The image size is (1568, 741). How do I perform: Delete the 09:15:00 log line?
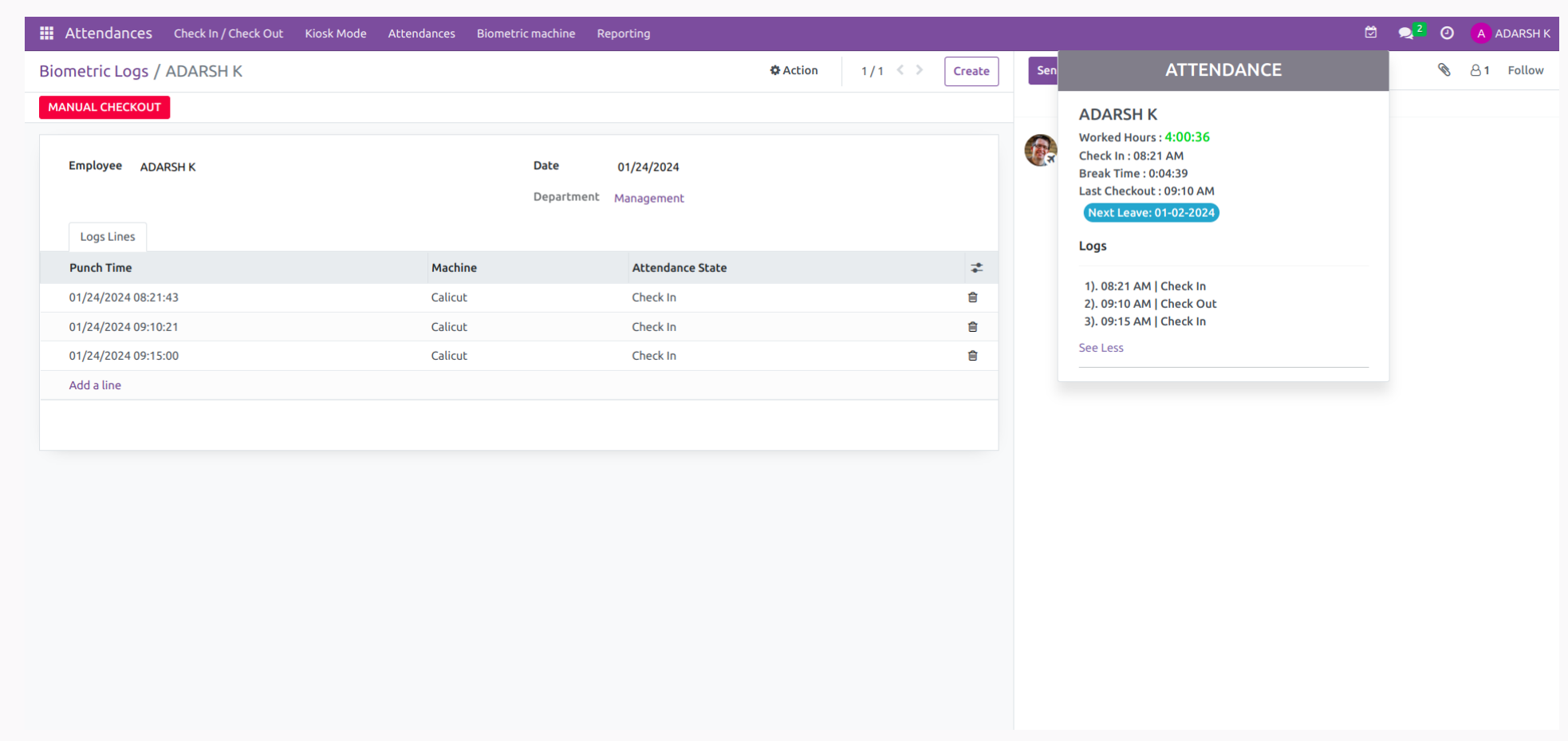972,356
